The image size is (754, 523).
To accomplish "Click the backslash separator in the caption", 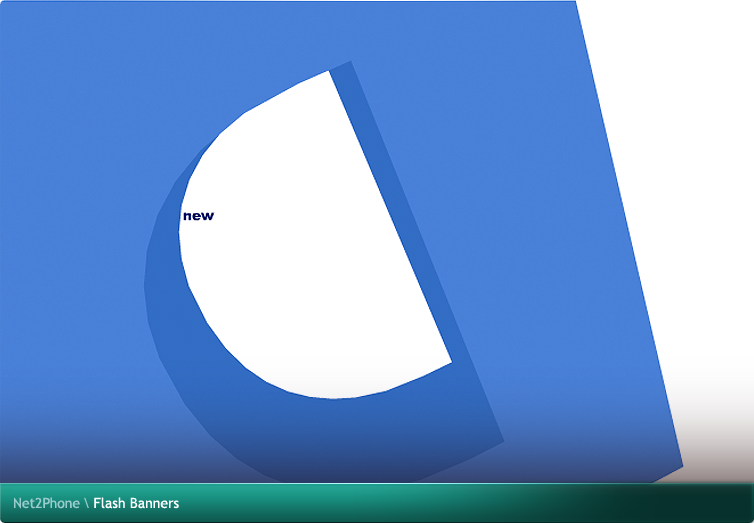I will 86,503.
